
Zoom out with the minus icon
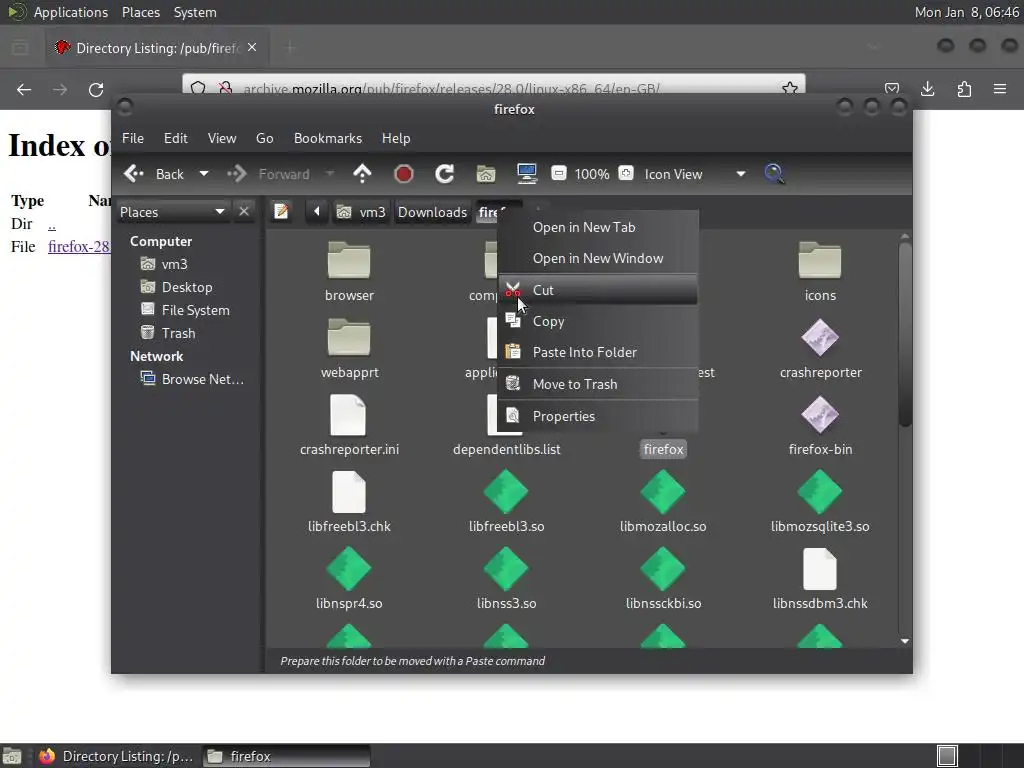[x=559, y=174]
